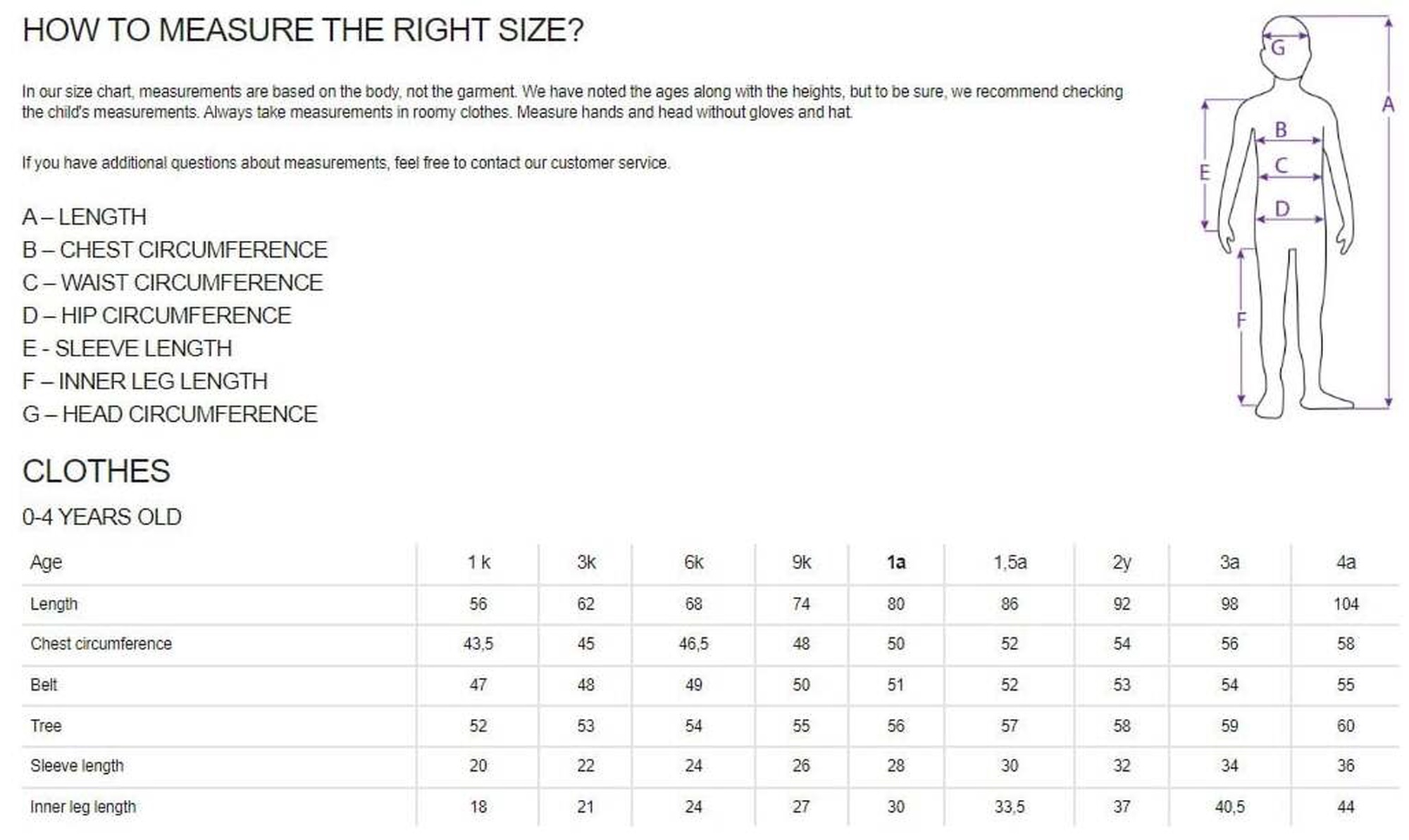Viewport: 1409px width, 840px height.
Task: Click the F inner leg label on the diagram
Action: 1241,320
